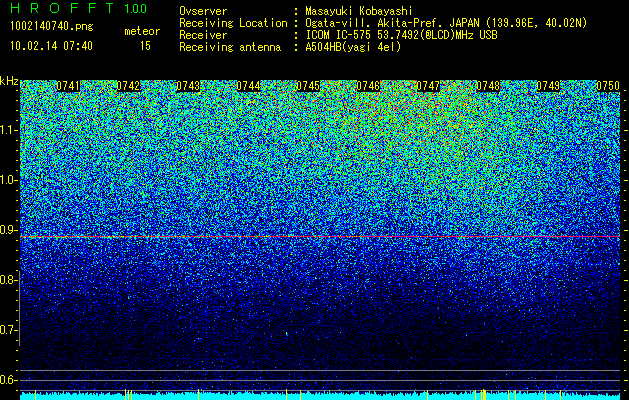Click the 0743 time marker label

click(188, 86)
